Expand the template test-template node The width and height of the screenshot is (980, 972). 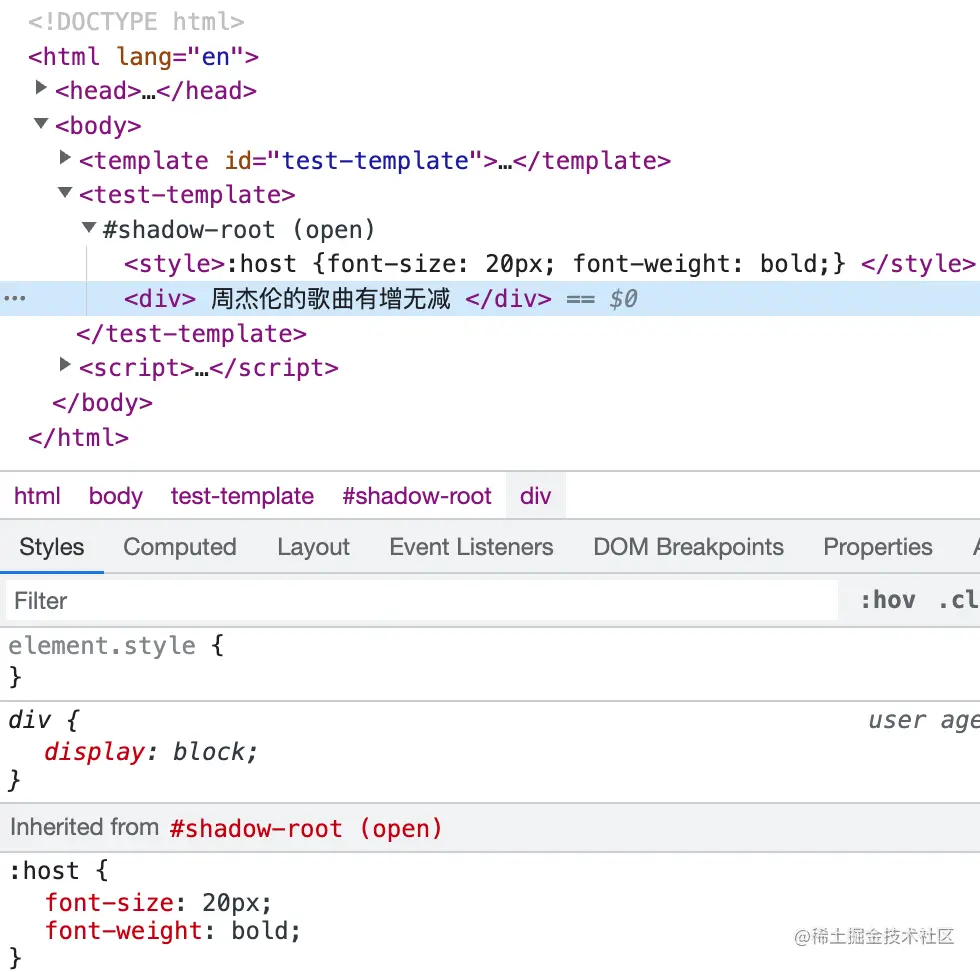(x=64, y=158)
